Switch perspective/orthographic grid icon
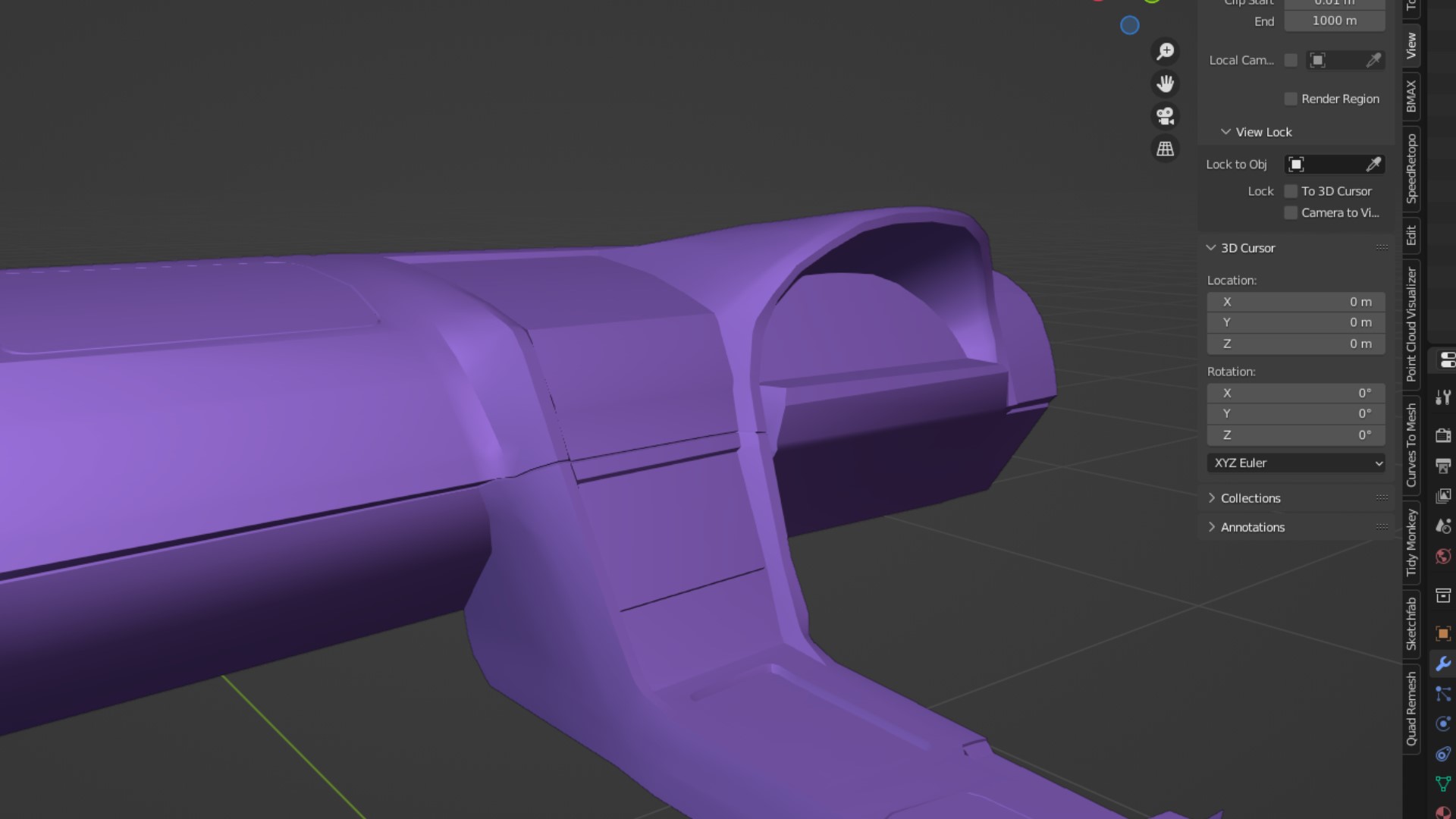1456x819 pixels. (x=1166, y=149)
